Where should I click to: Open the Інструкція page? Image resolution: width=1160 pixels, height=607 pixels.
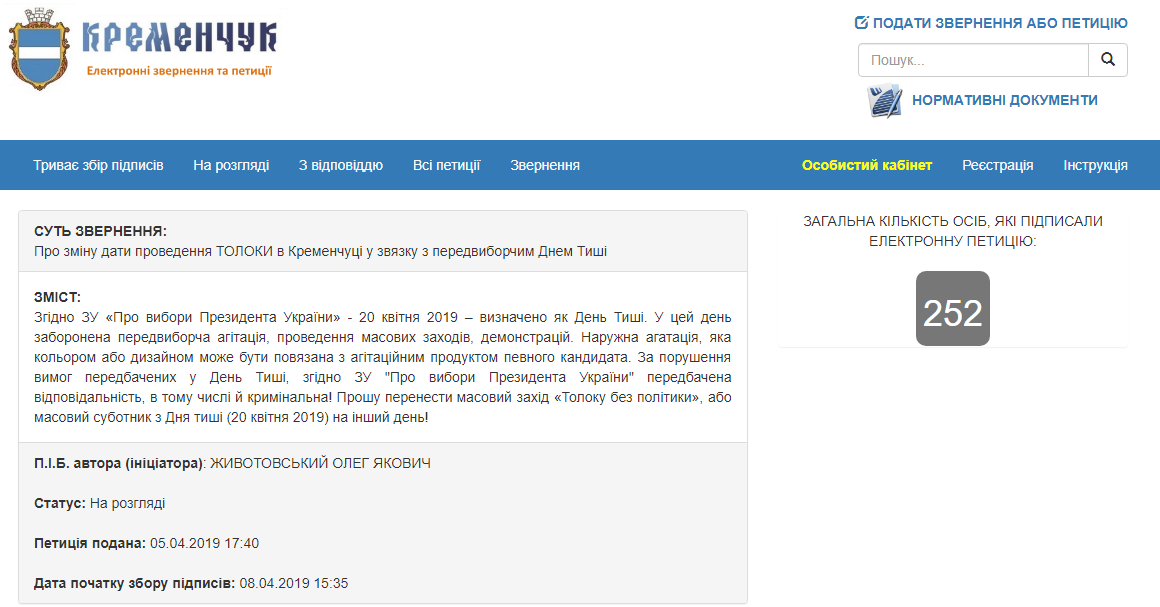click(x=1095, y=165)
